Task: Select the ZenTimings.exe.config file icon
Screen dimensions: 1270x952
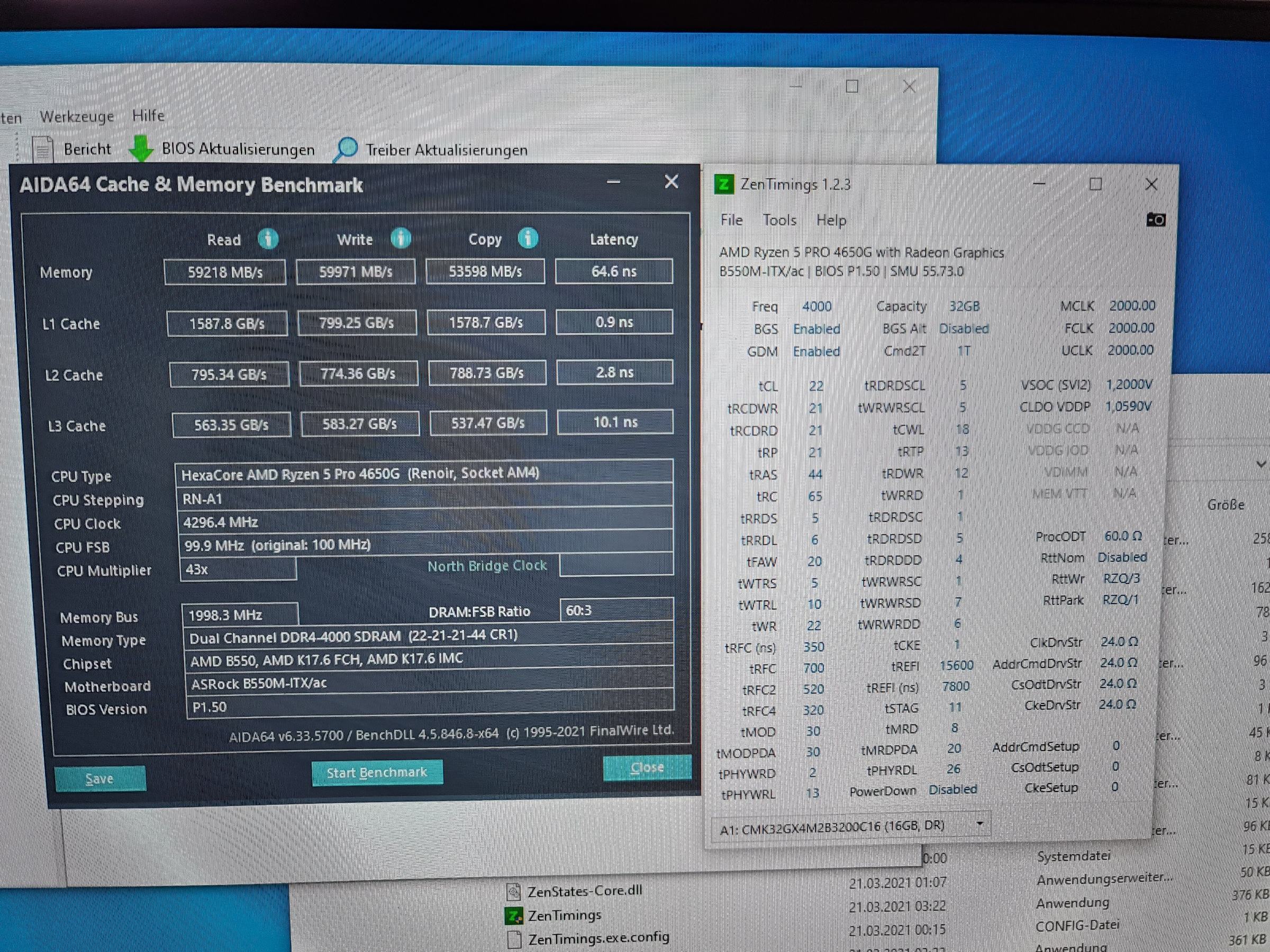Action: click(514, 939)
